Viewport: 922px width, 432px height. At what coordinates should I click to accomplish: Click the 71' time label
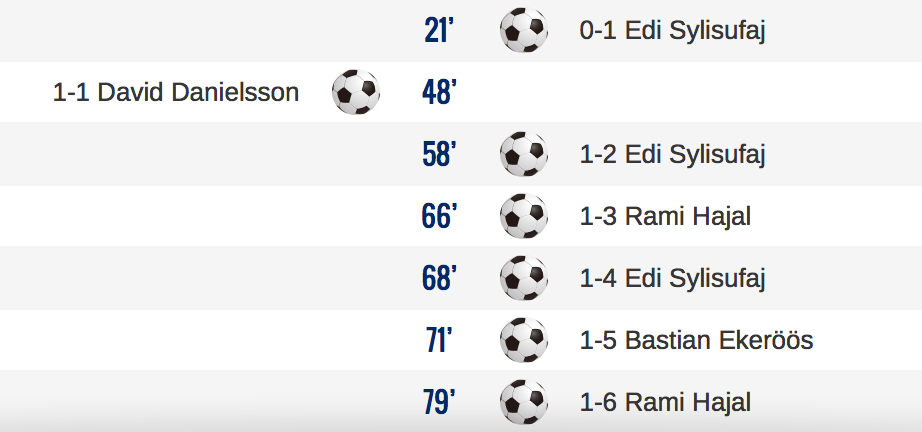point(439,340)
